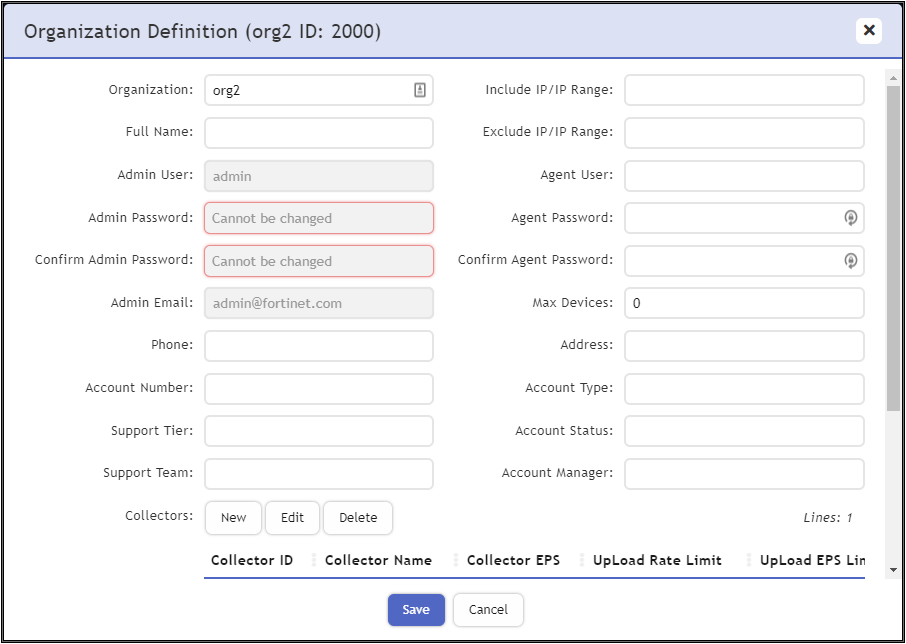Viewport: 906px width, 644px height.
Task: Click the Account Manager input field
Action: tap(744, 474)
